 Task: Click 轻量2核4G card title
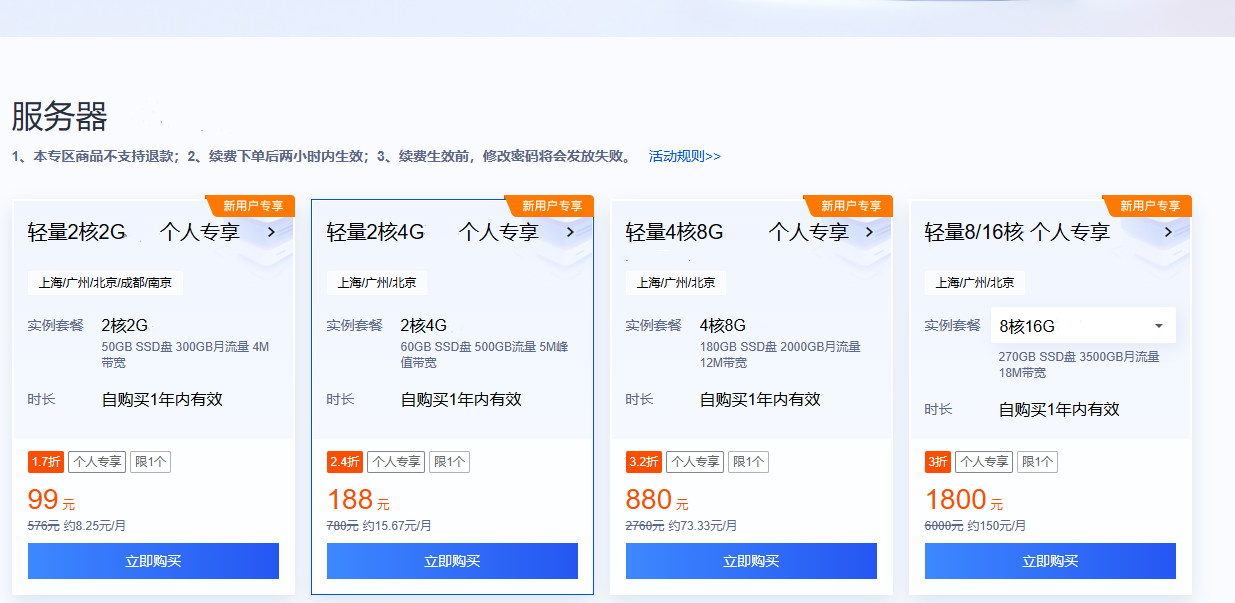[376, 232]
